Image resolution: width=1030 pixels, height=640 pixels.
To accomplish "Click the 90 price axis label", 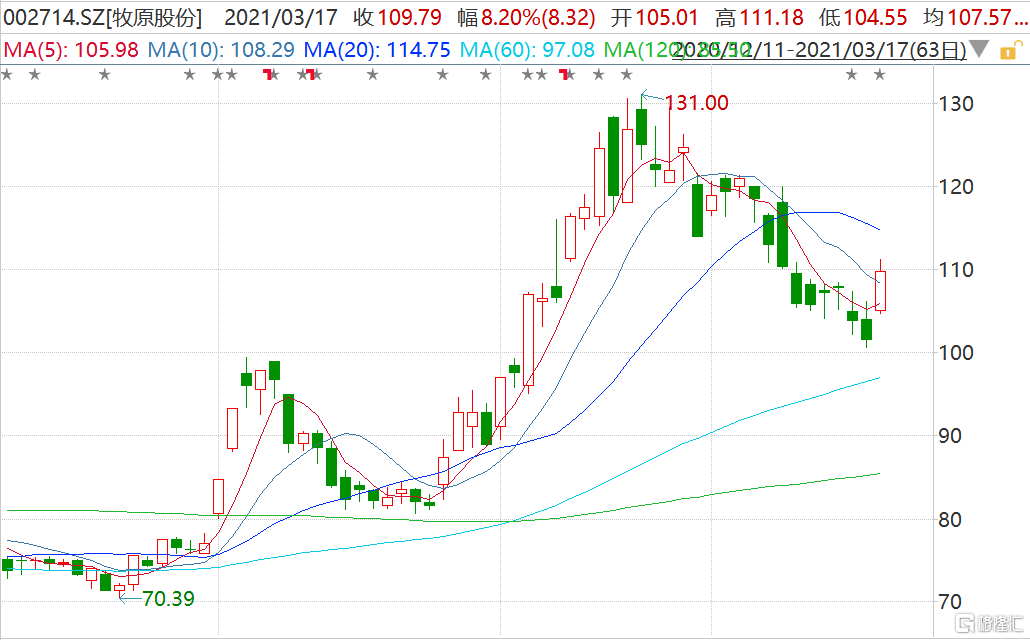I will pyautogui.click(x=949, y=436).
